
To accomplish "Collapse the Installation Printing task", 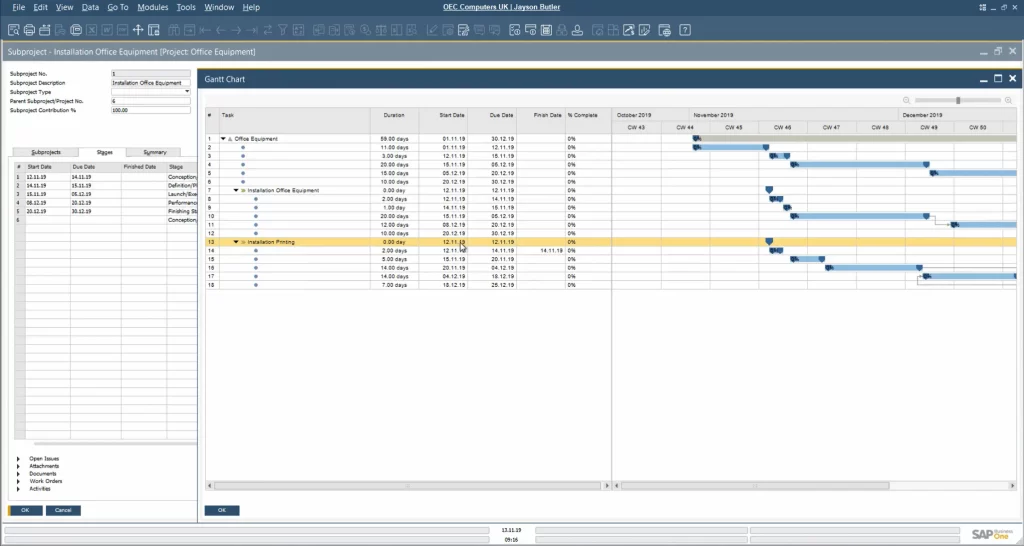I will point(237,242).
